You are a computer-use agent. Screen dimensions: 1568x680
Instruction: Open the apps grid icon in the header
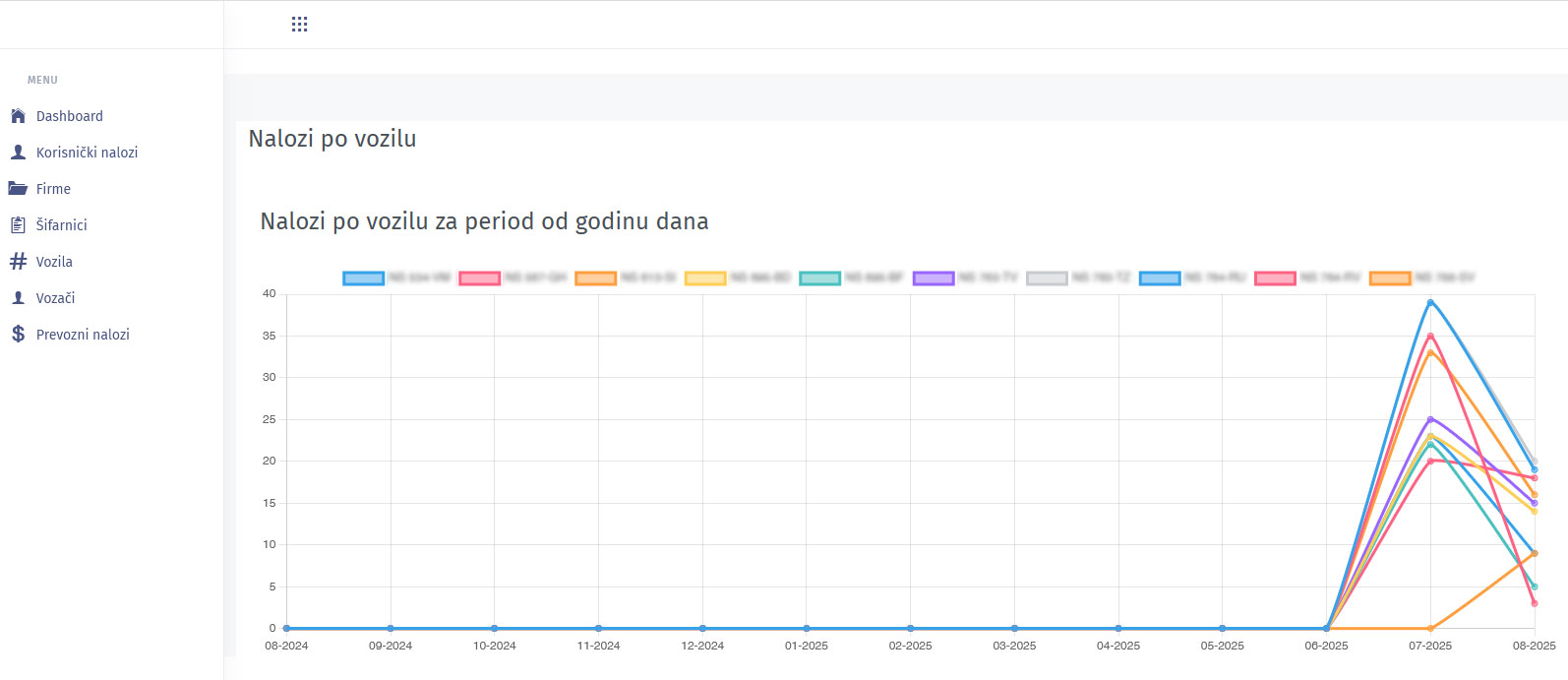[x=300, y=25]
